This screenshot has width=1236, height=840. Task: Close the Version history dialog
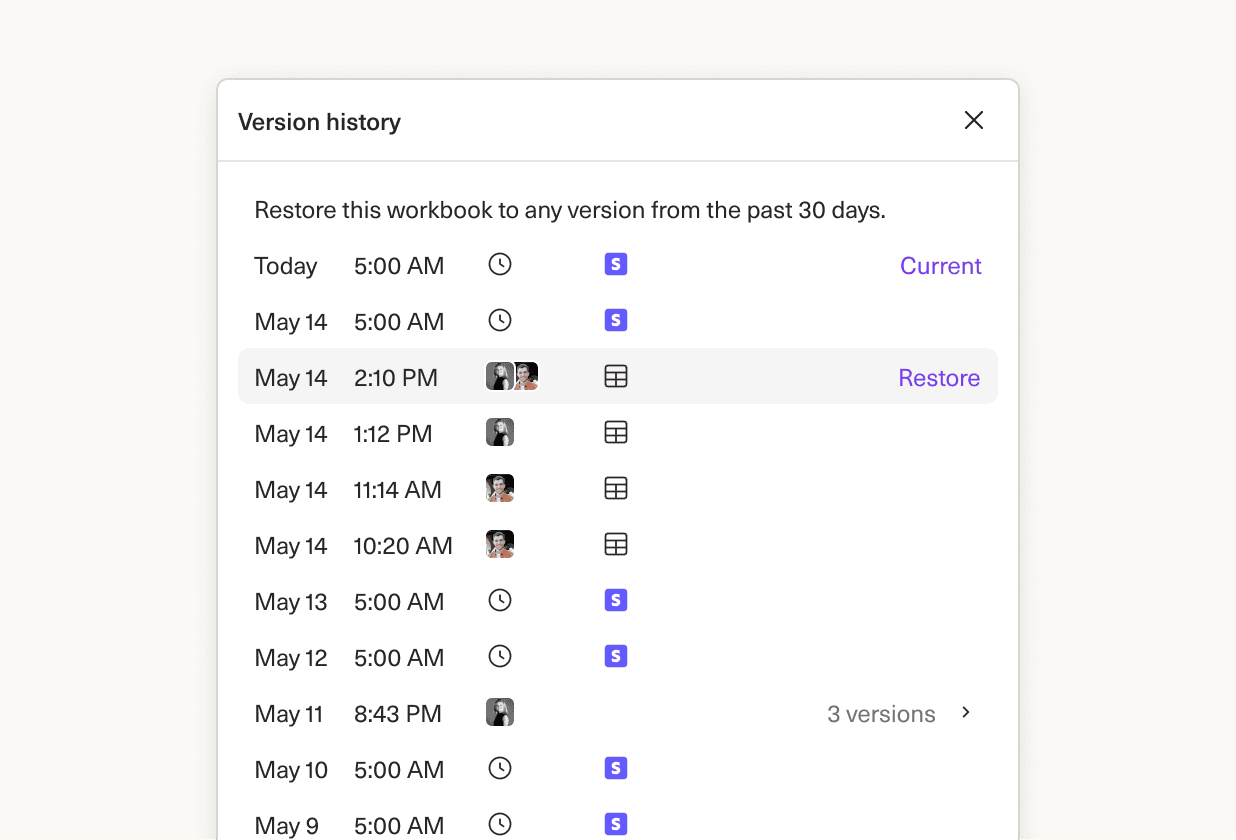[973, 119]
